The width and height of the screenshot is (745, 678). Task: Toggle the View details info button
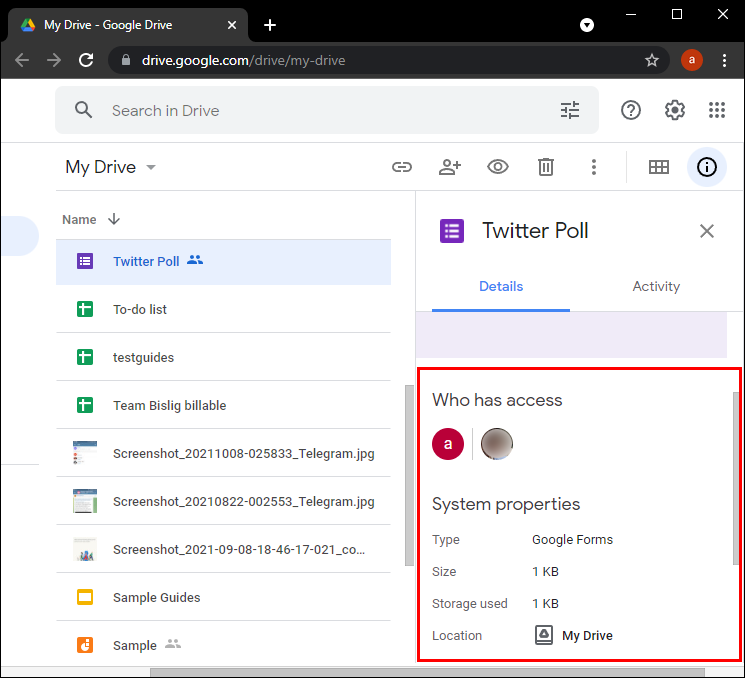pyautogui.click(x=707, y=167)
